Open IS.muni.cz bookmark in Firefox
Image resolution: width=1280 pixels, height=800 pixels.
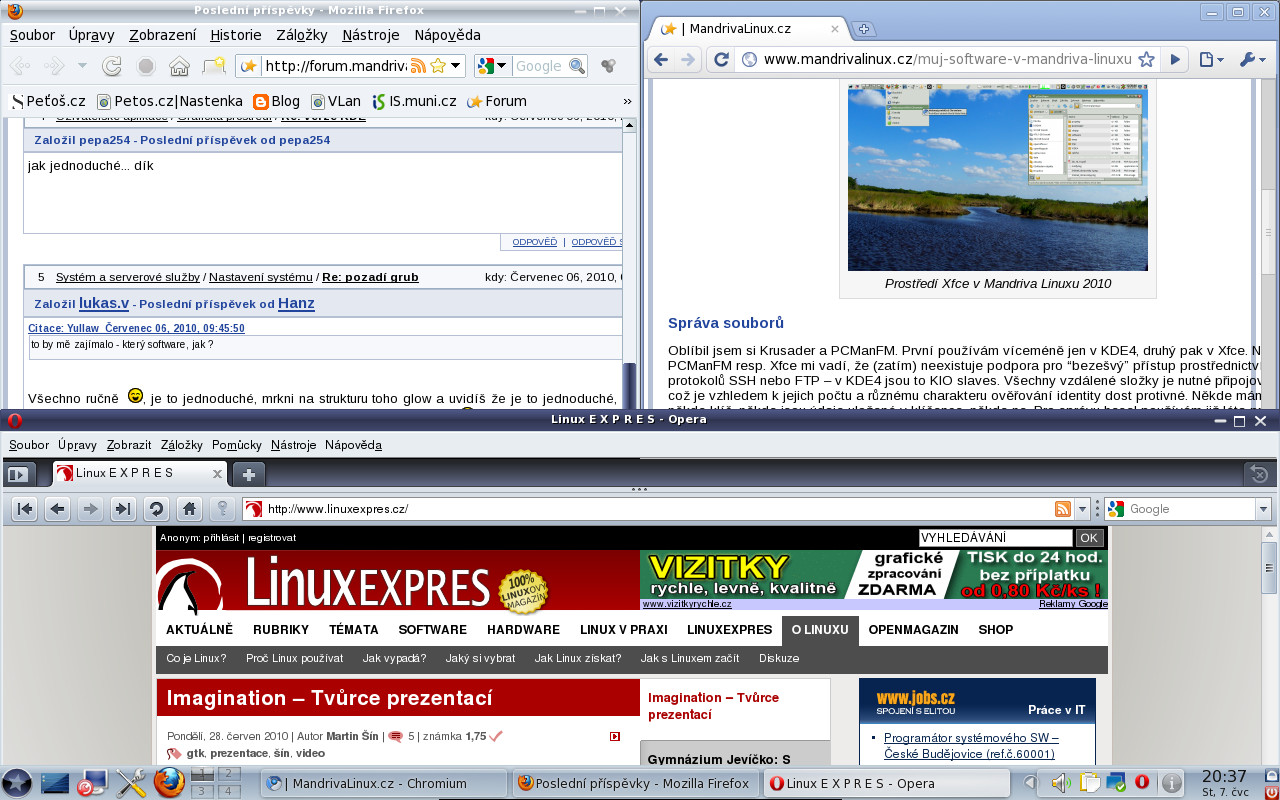[x=414, y=101]
